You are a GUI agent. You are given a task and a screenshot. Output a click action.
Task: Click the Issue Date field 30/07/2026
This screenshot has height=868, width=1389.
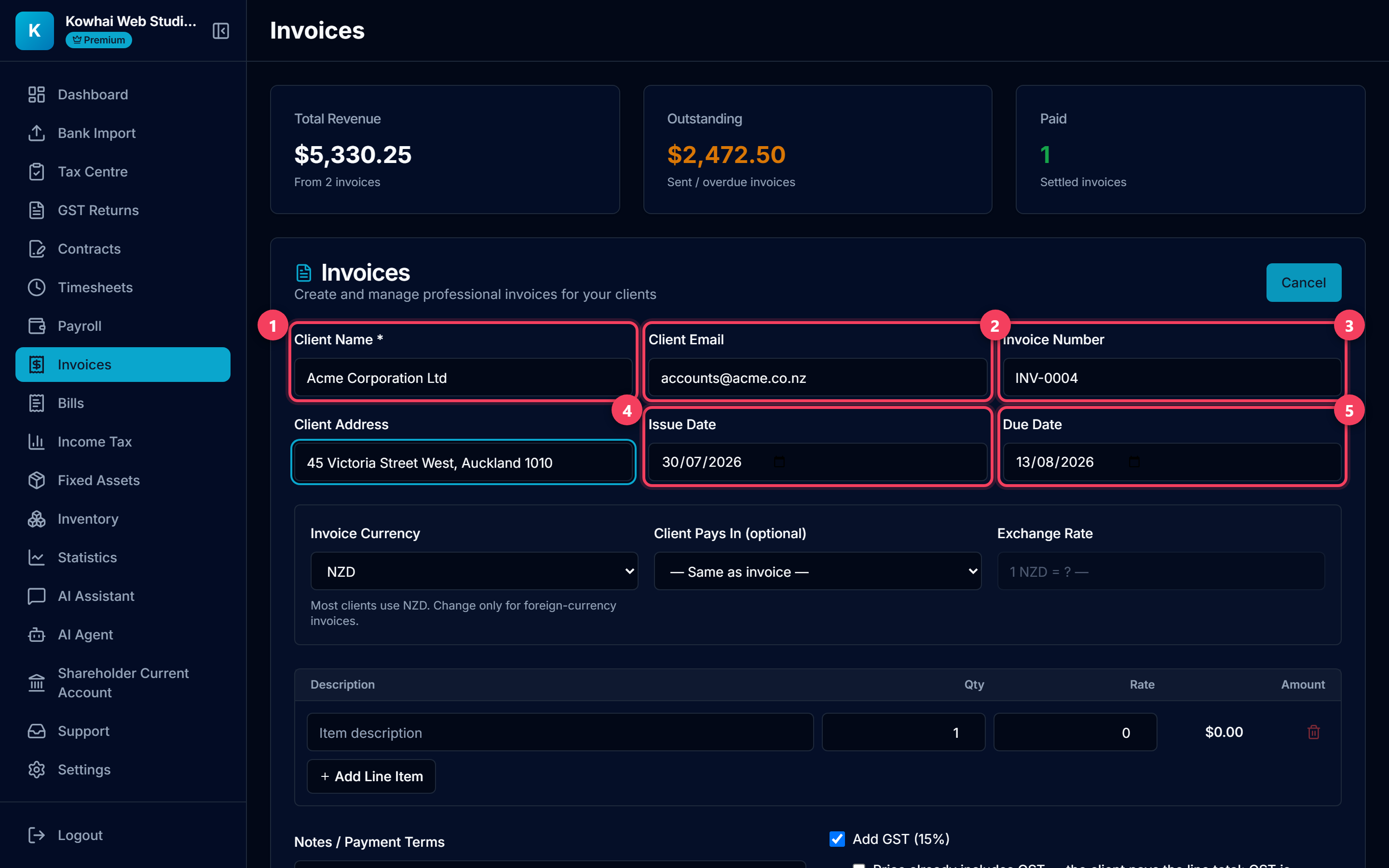pyautogui.click(x=817, y=462)
